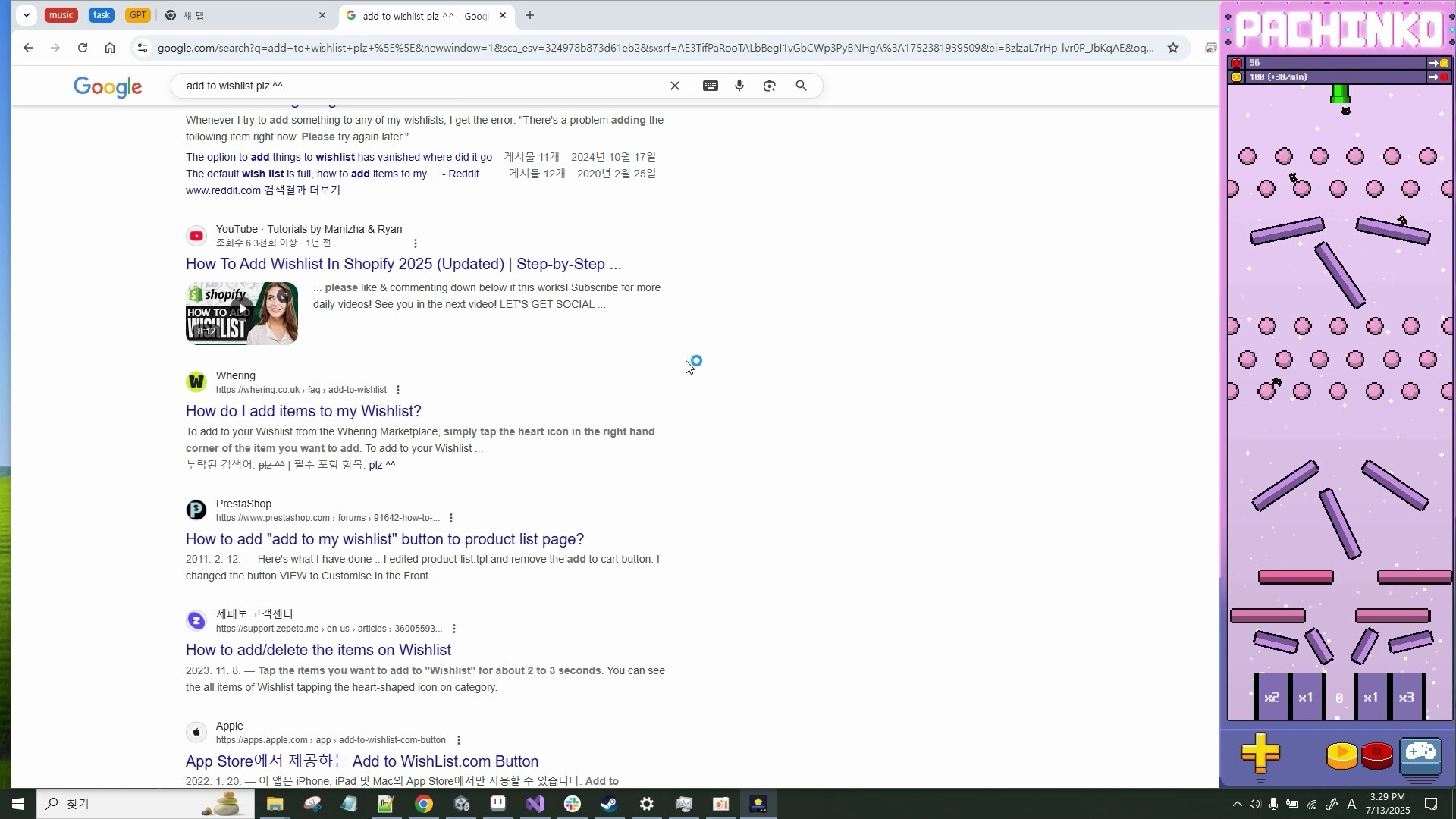Open the on-screen keyboard icon in search bar
The height and width of the screenshot is (819, 1456).
(x=711, y=86)
